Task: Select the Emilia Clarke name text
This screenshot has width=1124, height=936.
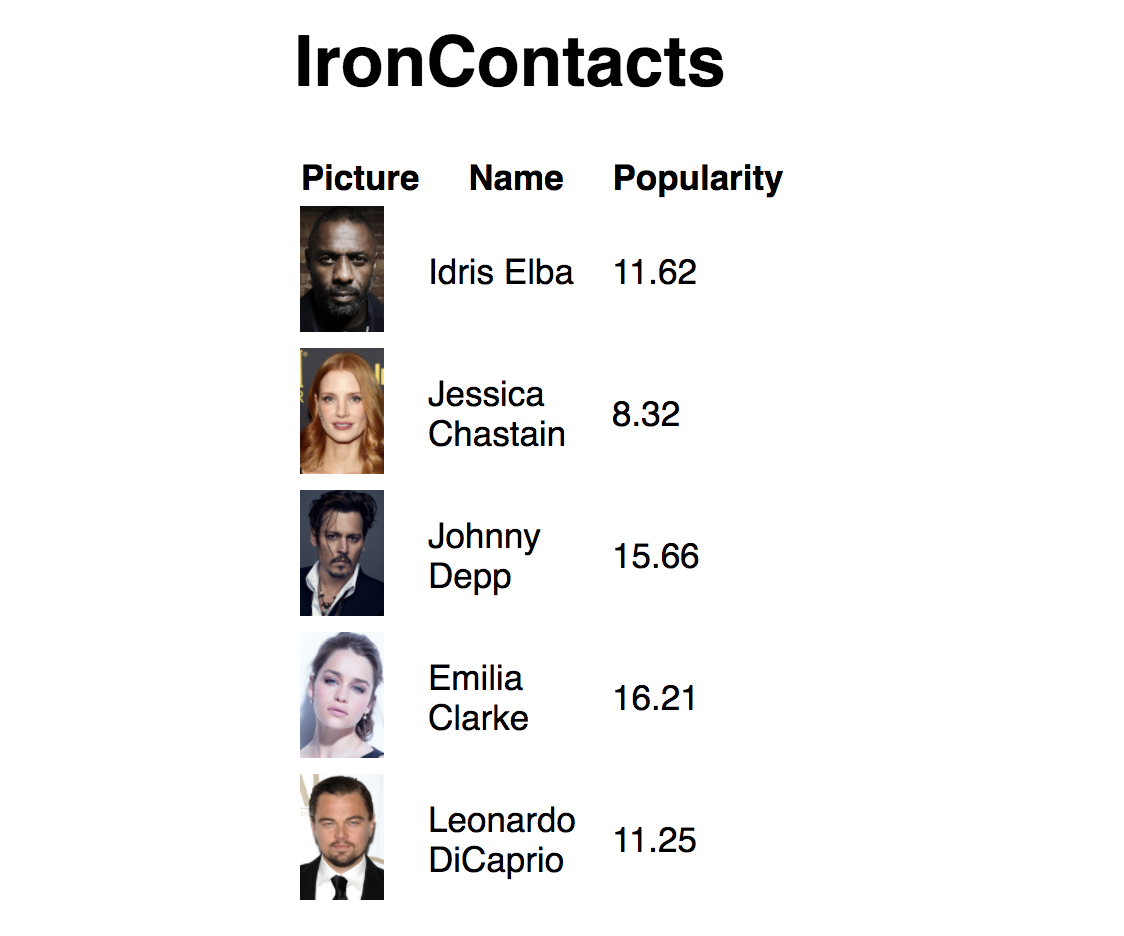Action: (x=478, y=698)
